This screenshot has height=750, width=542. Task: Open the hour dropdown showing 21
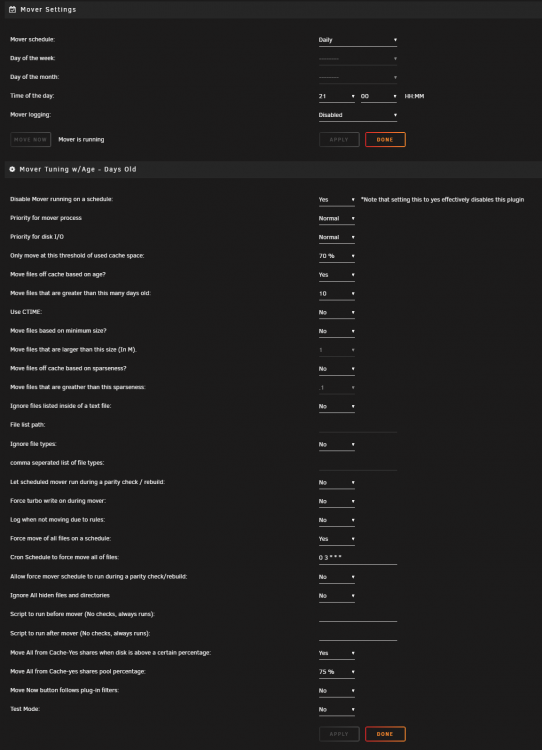coord(337,96)
